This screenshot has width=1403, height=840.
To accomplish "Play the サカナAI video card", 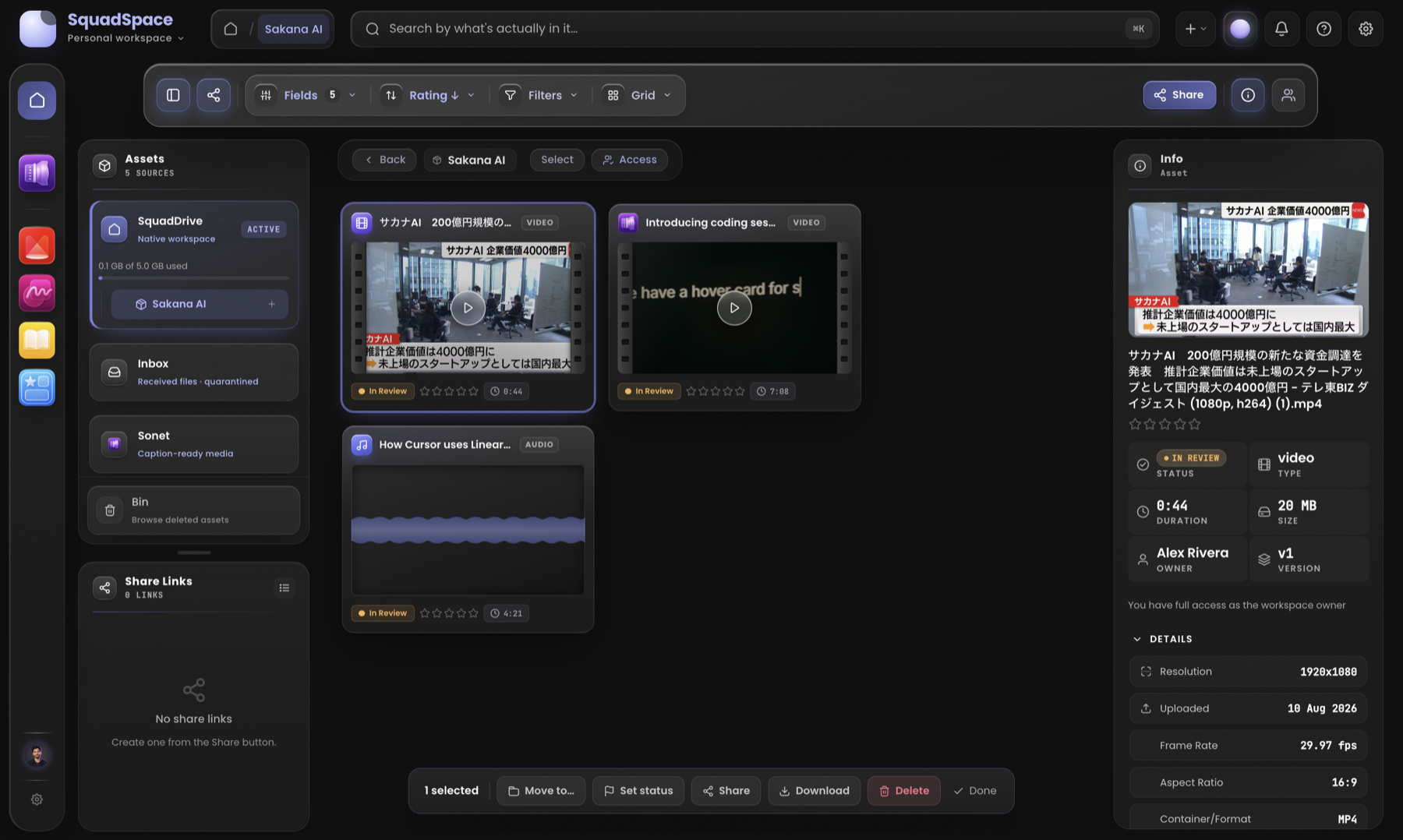I will click(468, 308).
